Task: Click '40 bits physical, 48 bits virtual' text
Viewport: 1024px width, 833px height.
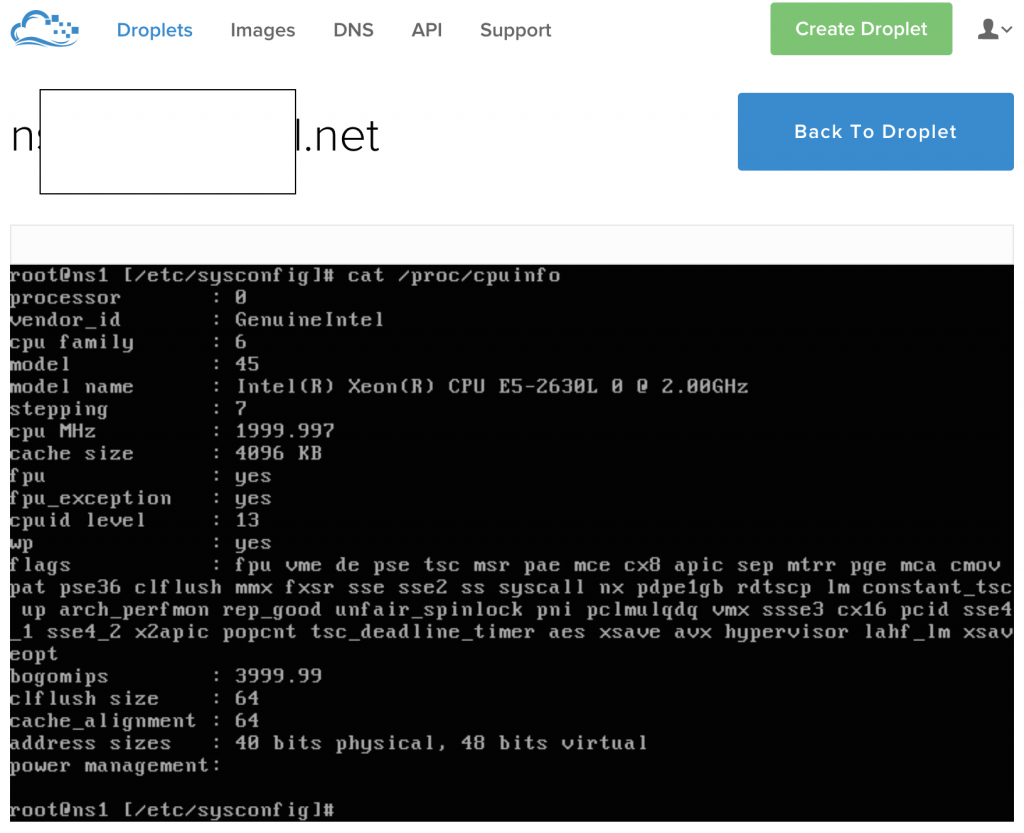Action: (441, 743)
